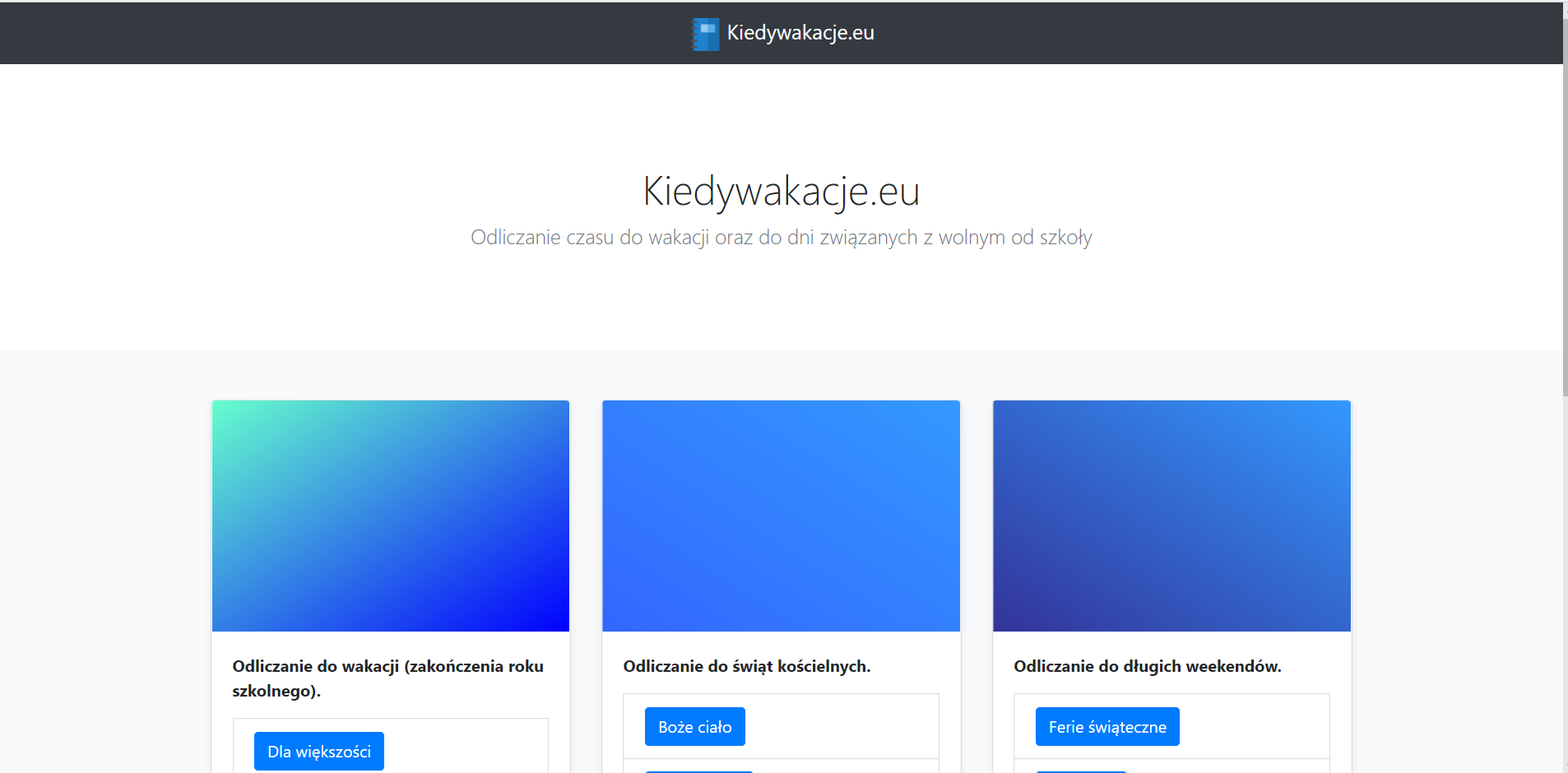The width and height of the screenshot is (1568, 773).
Task: Click the vertical scrollbar thumb
Action: click(1565, 197)
